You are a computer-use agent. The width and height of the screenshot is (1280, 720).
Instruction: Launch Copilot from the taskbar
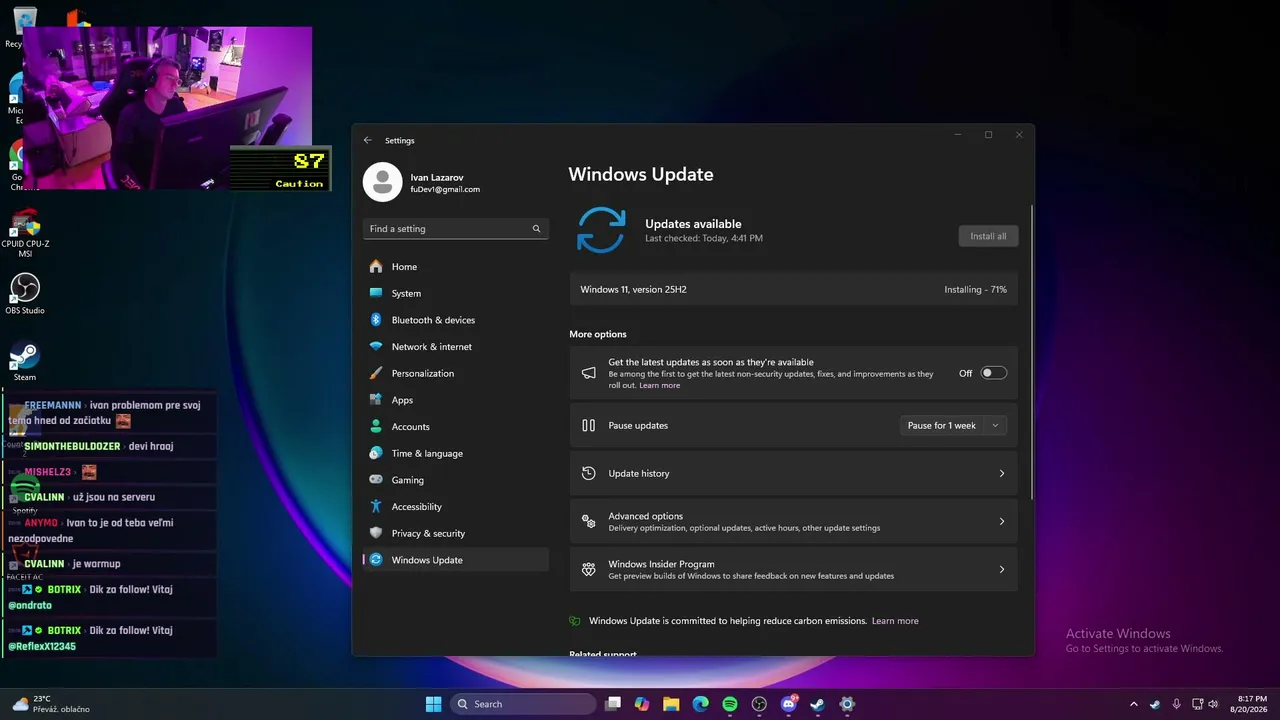642,704
